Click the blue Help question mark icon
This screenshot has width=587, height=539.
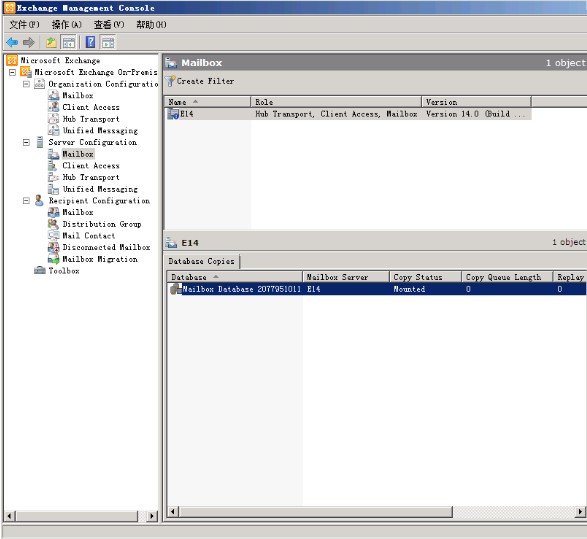pyautogui.click(x=91, y=42)
